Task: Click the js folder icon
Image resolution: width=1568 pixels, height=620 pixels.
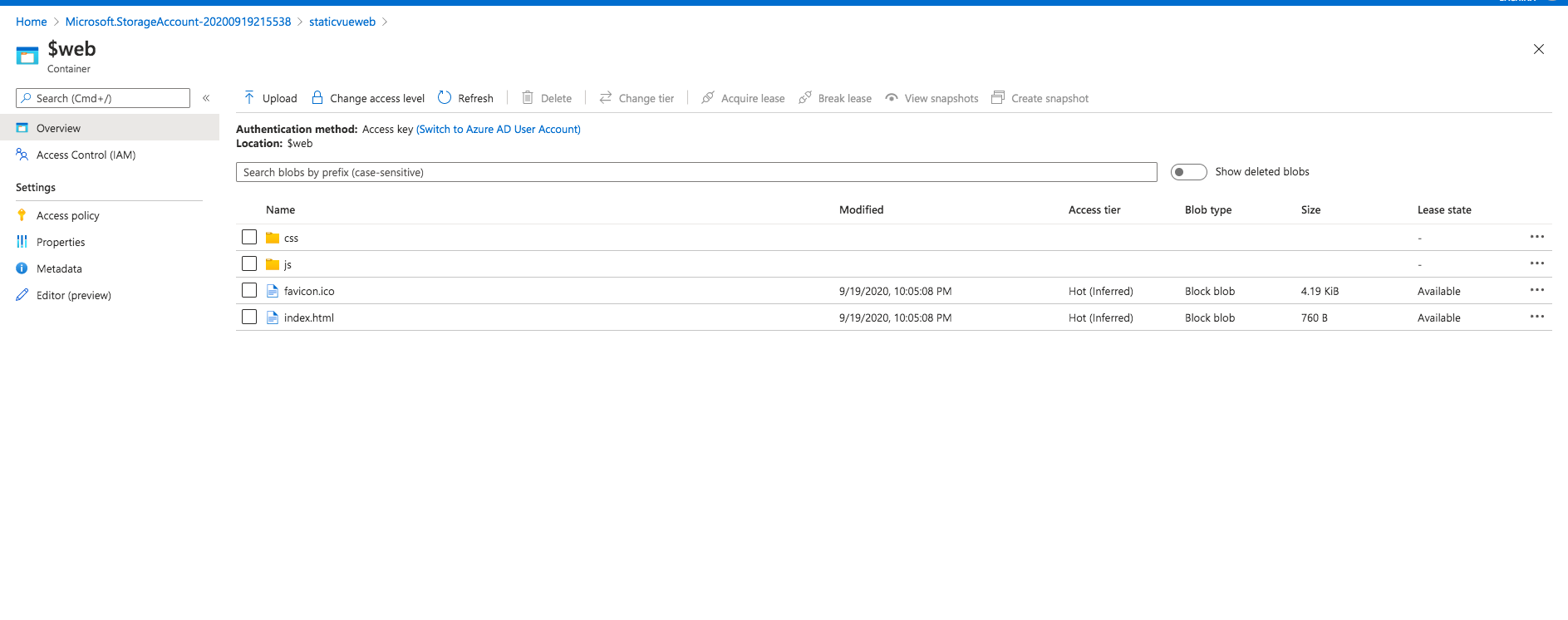Action: tap(273, 264)
